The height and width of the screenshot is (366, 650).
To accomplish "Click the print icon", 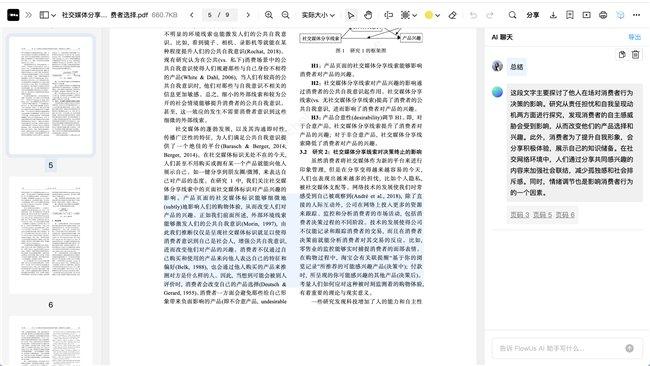I will click(x=603, y=15).
